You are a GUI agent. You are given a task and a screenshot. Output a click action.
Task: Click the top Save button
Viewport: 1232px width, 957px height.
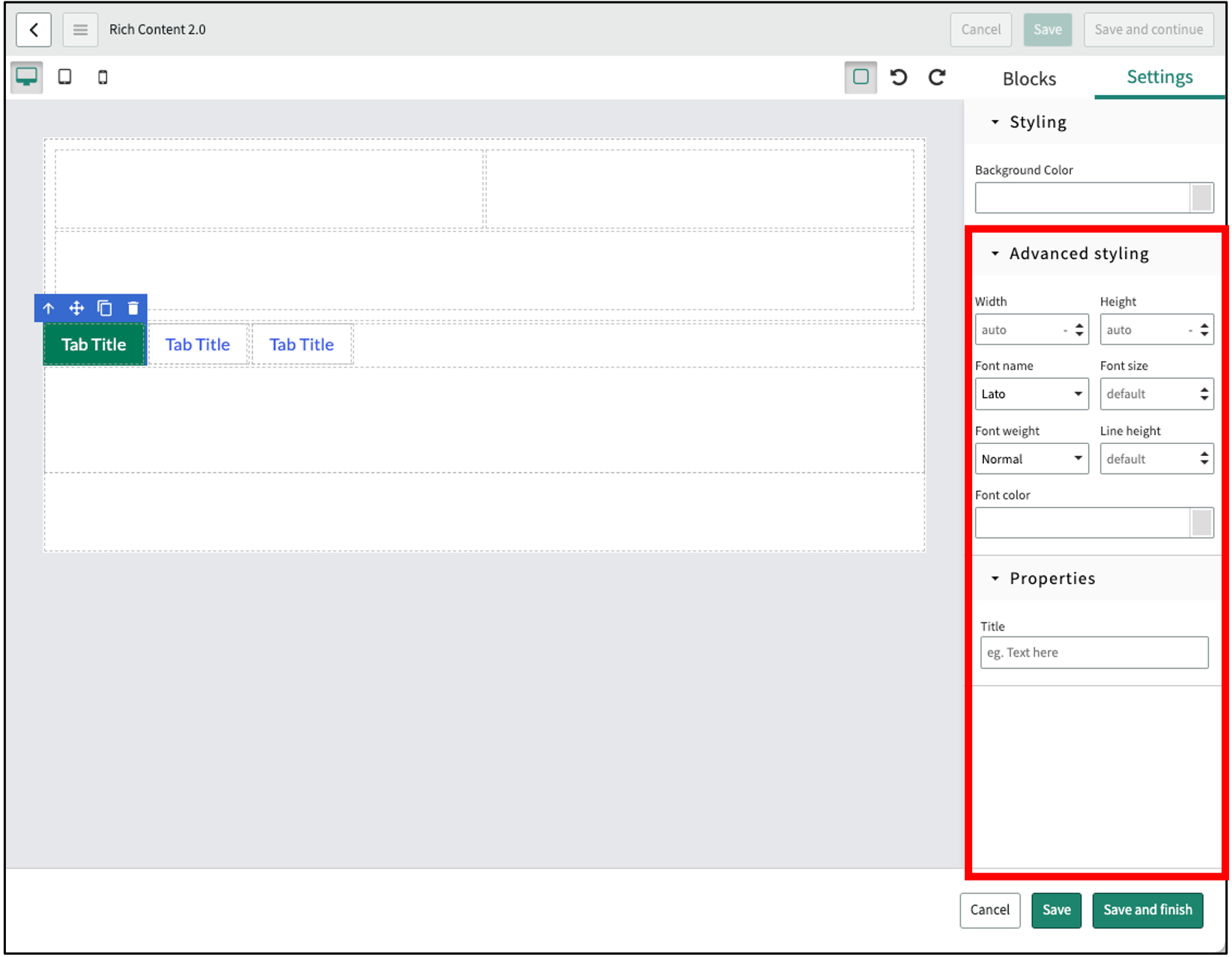click(1048, 30)
